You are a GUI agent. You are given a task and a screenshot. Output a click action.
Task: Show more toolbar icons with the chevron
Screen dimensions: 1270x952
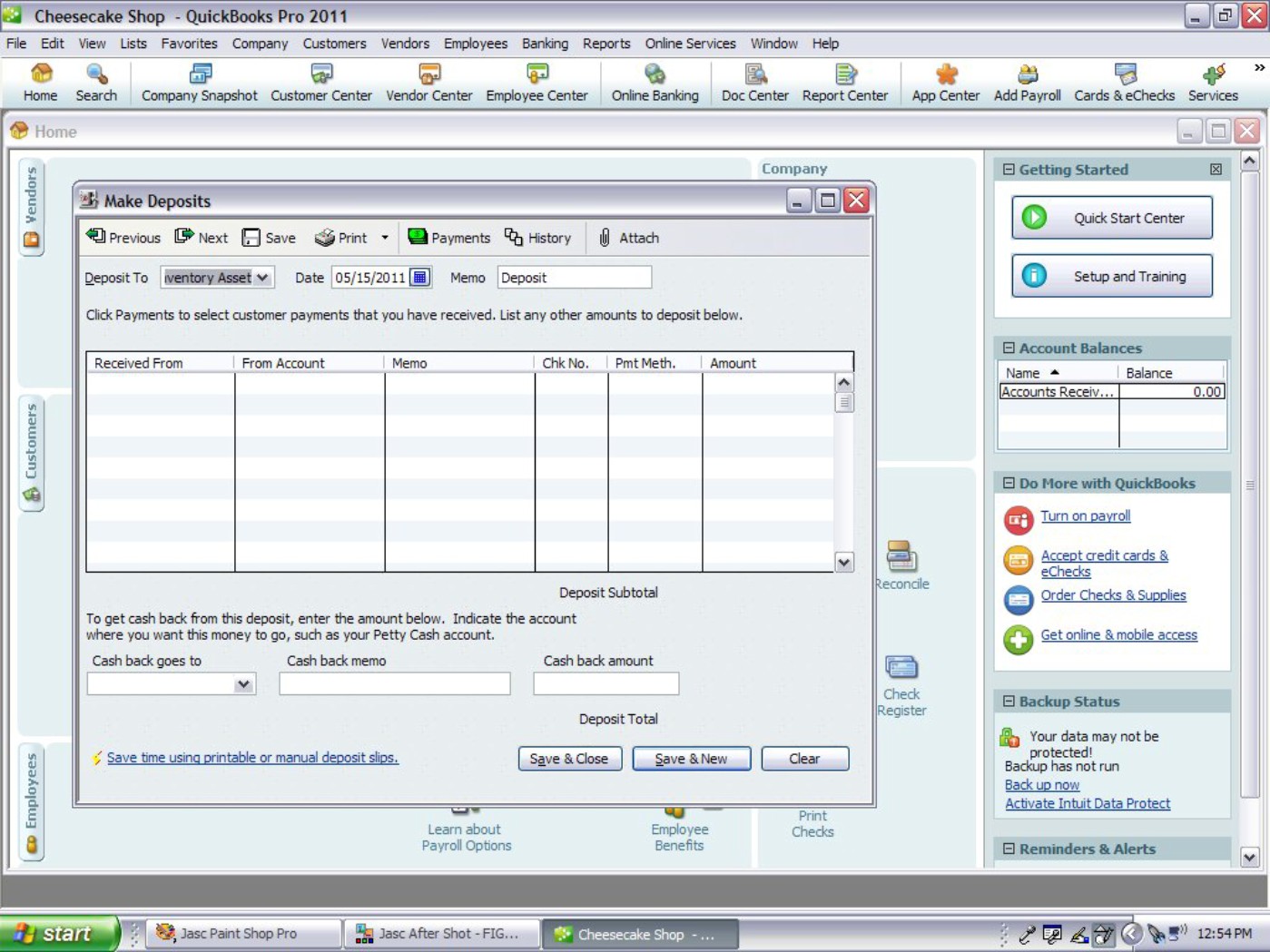[1259, 67]
